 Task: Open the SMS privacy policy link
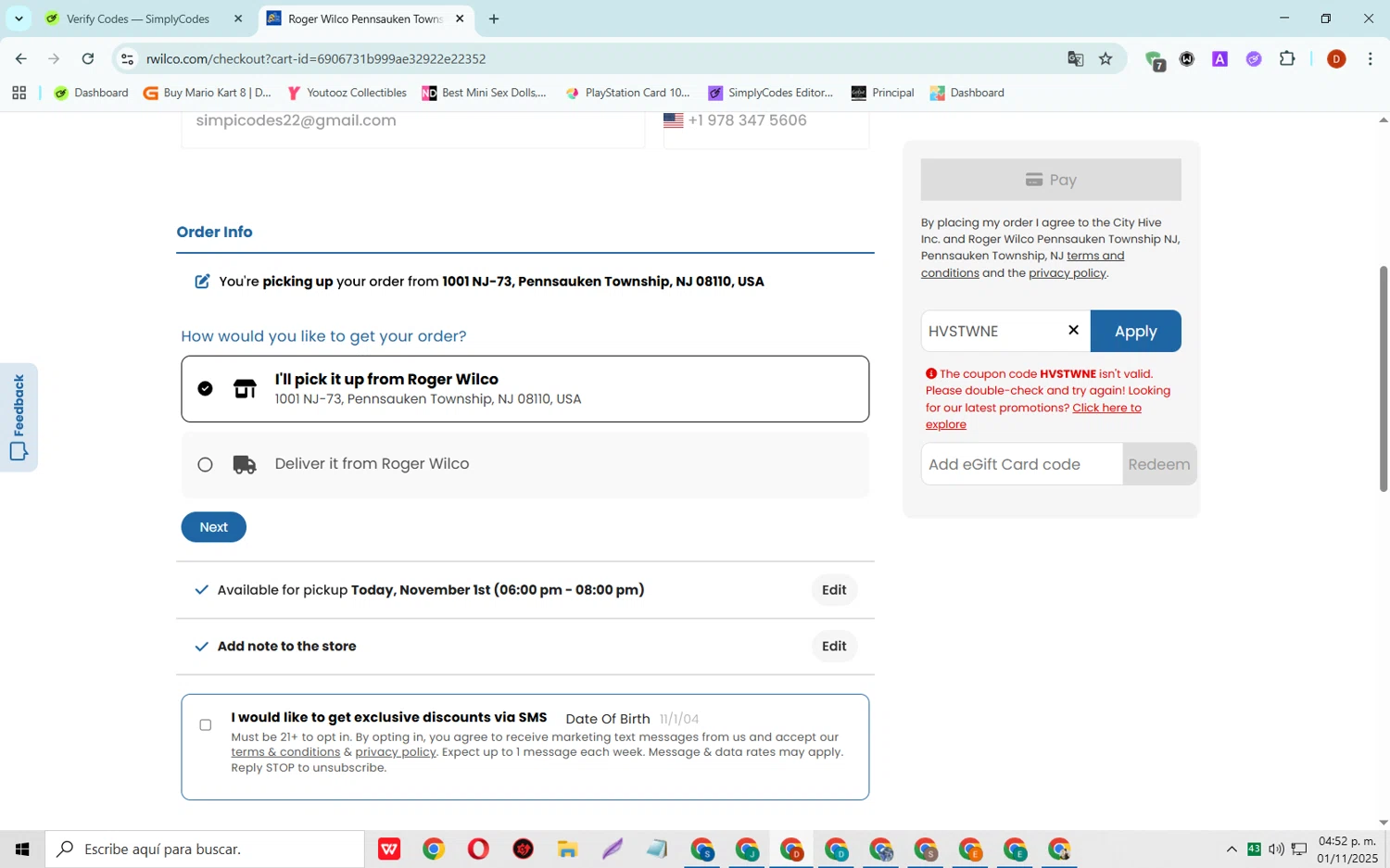click(396, 752)
